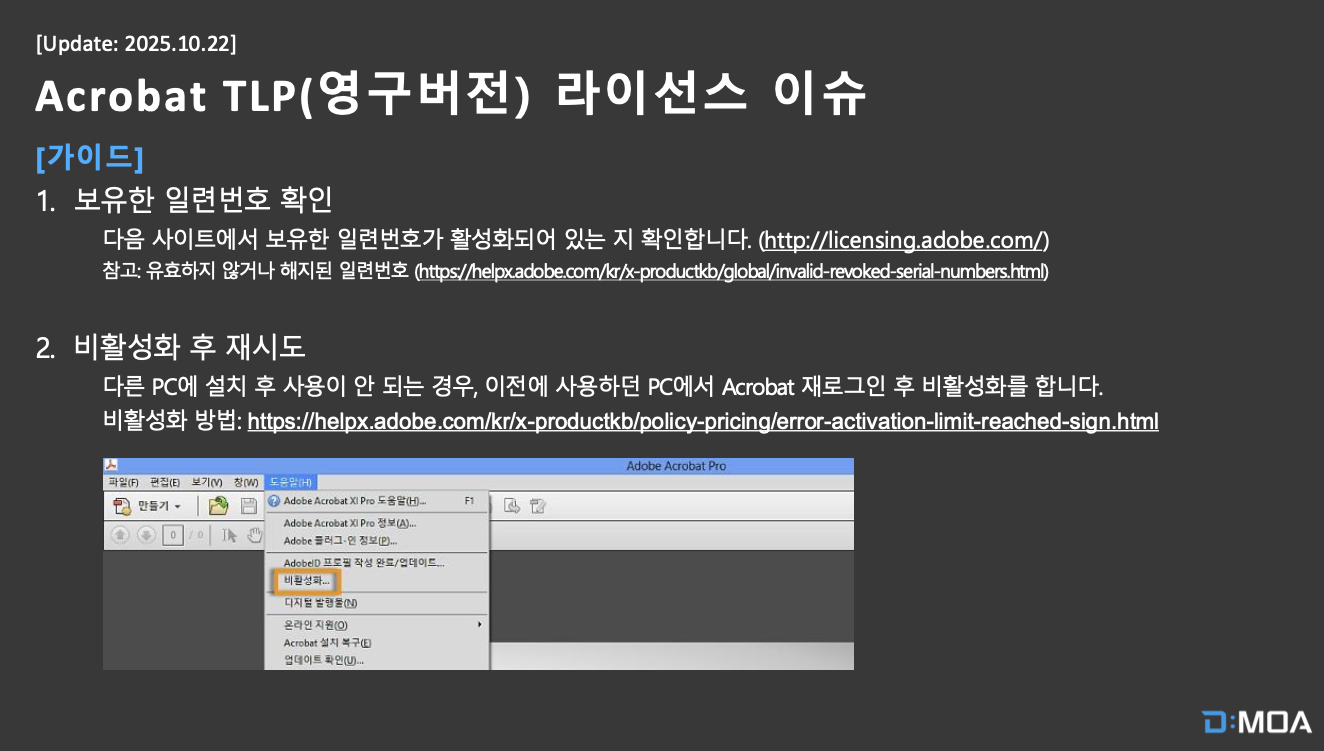Click the page number input field

point(173,535)
